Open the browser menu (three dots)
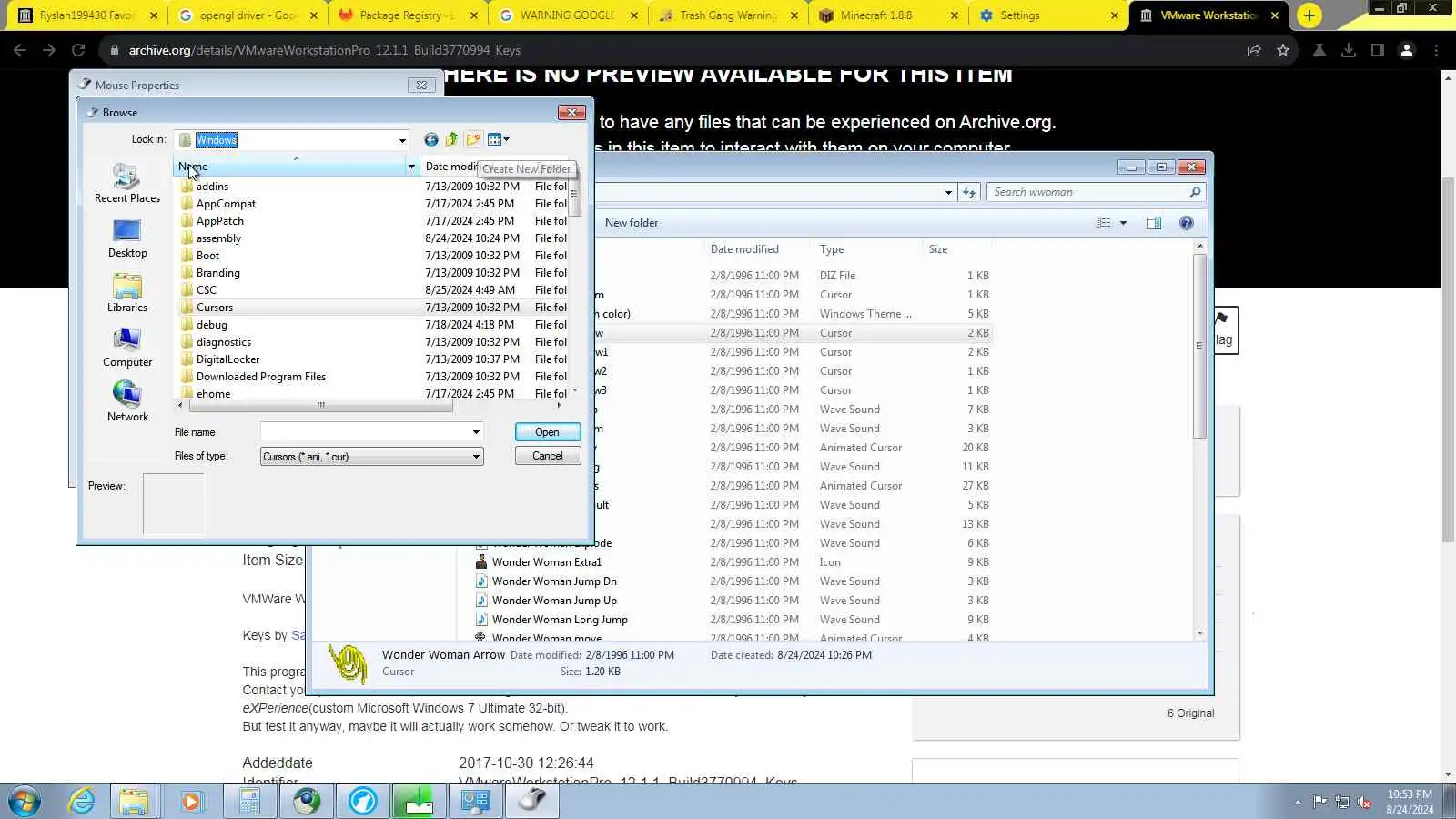 [1436, 50]
